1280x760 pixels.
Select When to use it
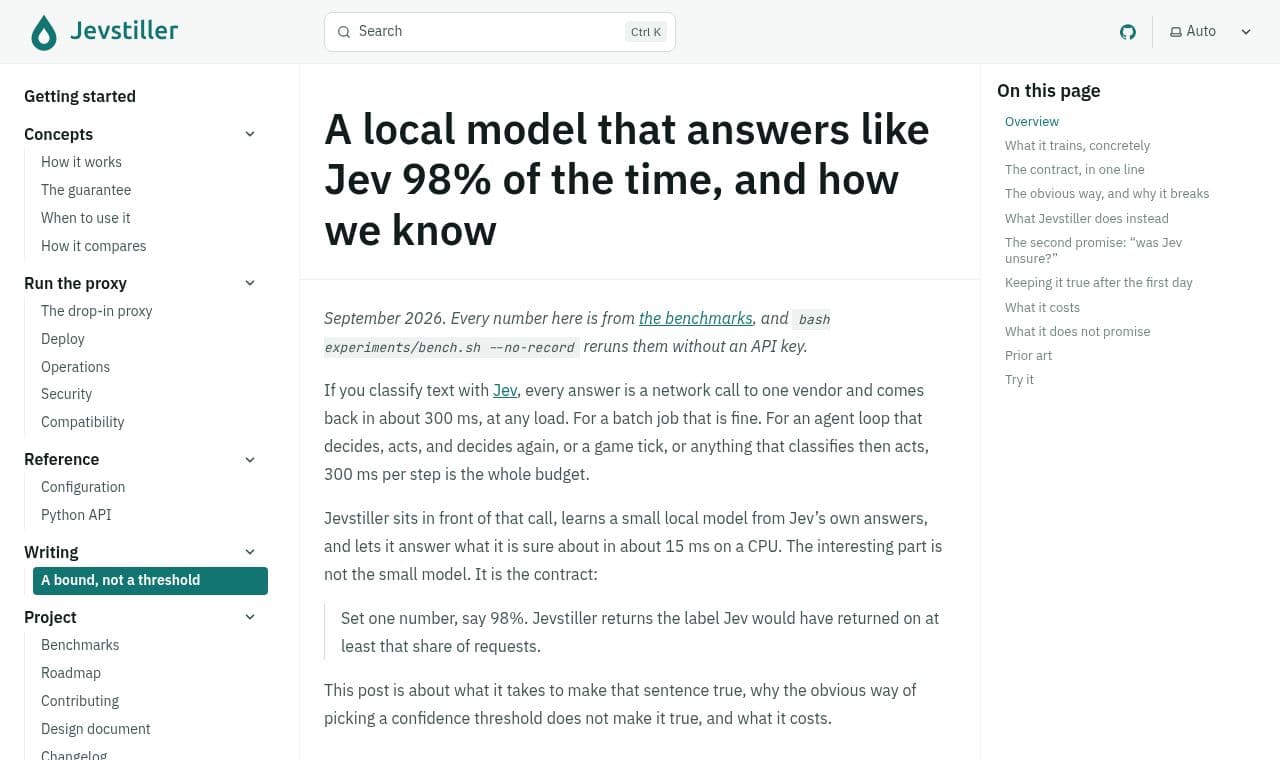click(x=86, y=218)
